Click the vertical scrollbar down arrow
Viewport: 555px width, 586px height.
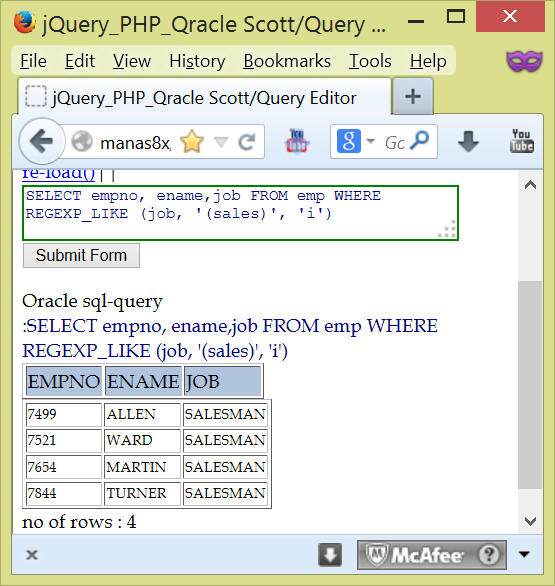530,521
